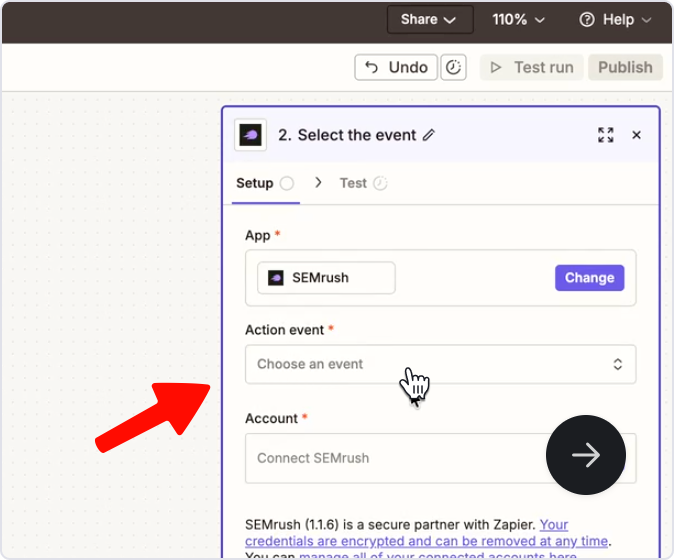Click the Change app button
Viewport: 674px width, 560px height.
589,278
